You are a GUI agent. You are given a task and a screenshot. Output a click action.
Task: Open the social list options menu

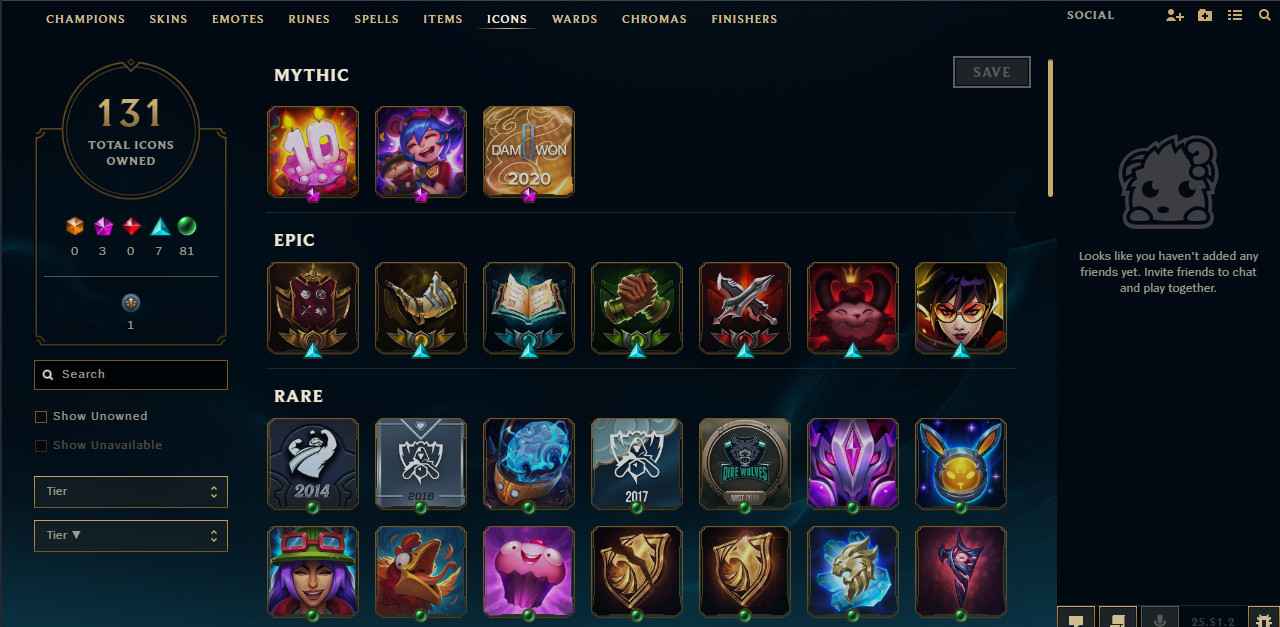(x=1235, y=16)
